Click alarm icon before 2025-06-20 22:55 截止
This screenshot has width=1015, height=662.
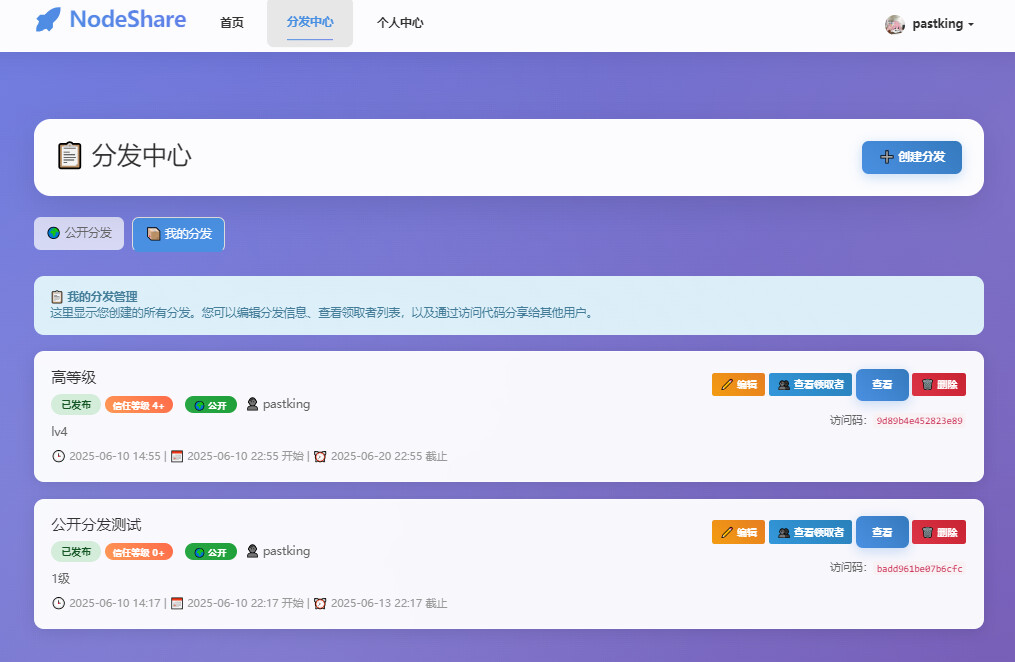320,456
